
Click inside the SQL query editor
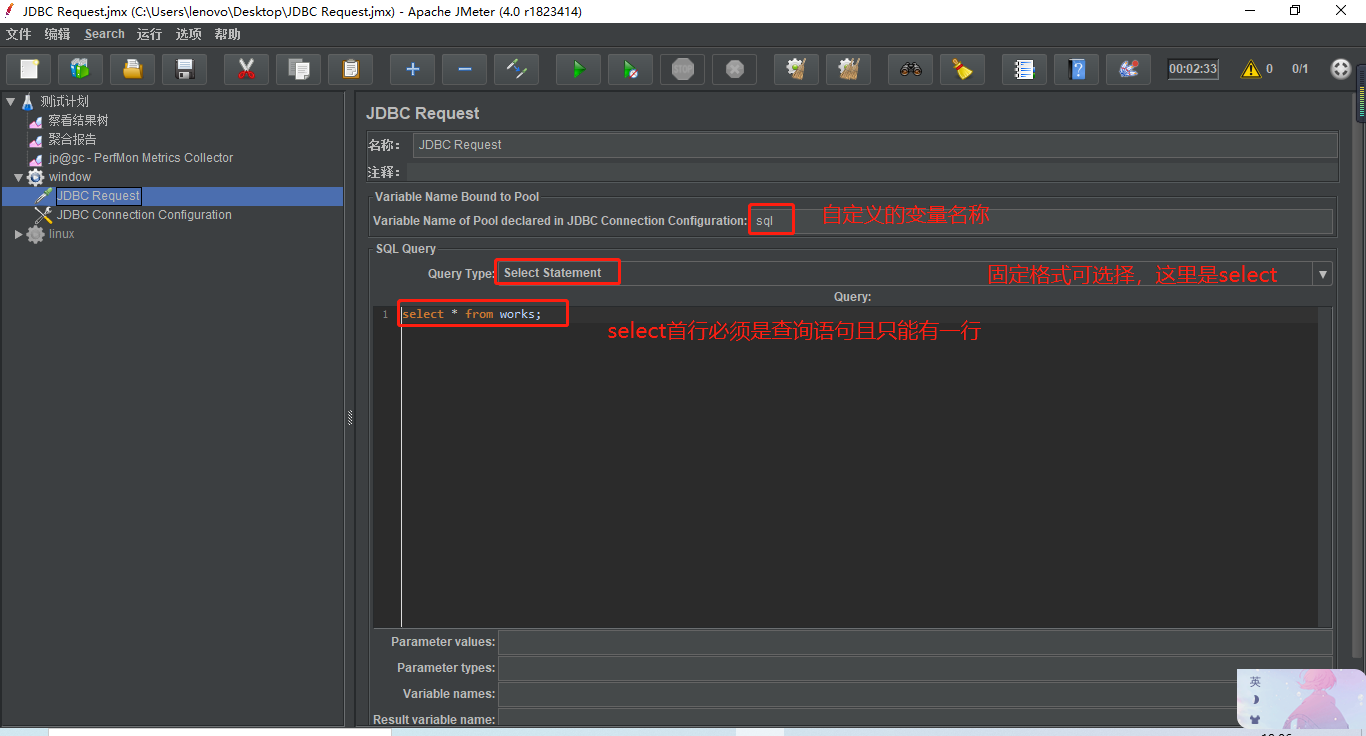point(858,466)
